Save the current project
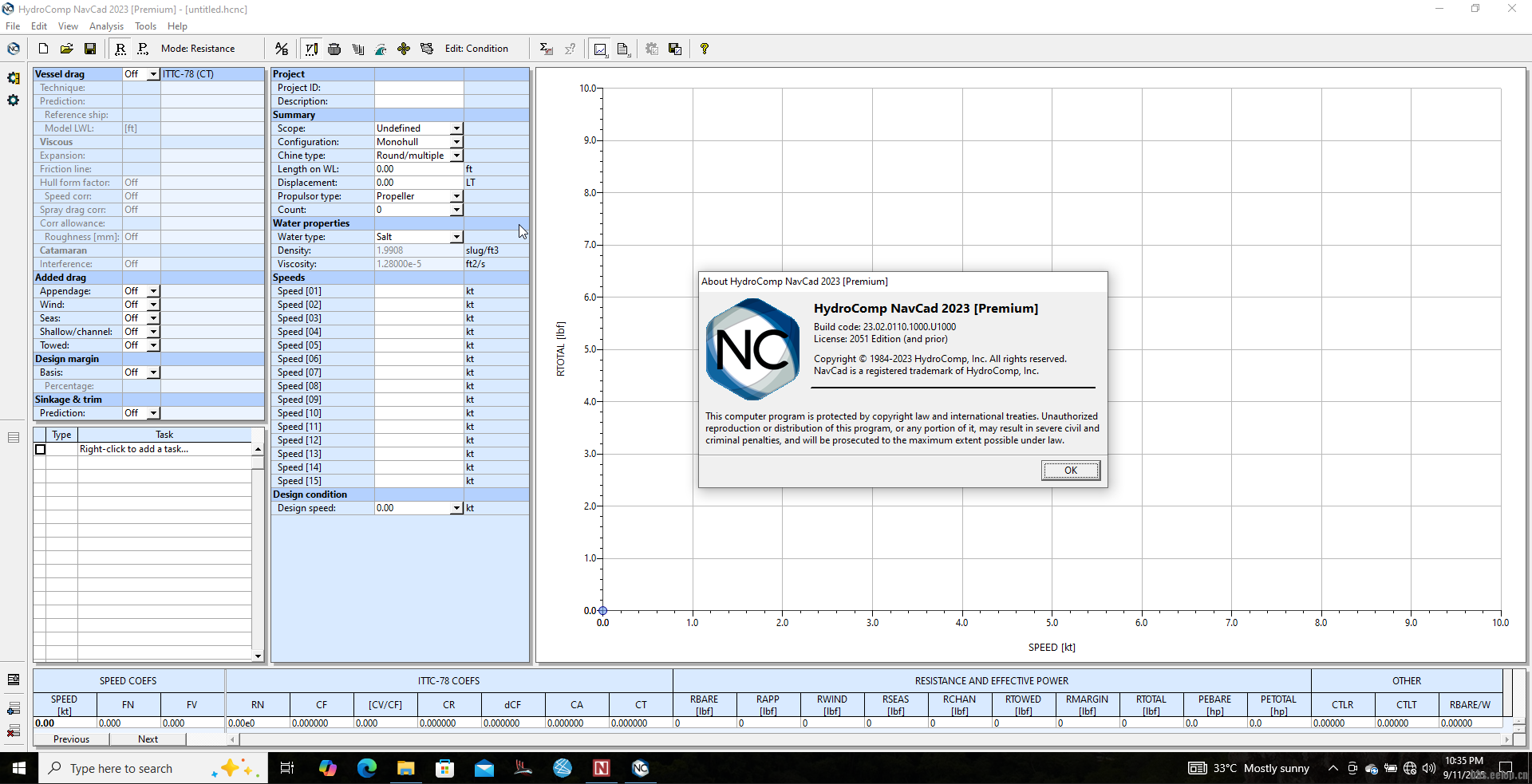The image size is (1532, 784). tap(90, 49)
